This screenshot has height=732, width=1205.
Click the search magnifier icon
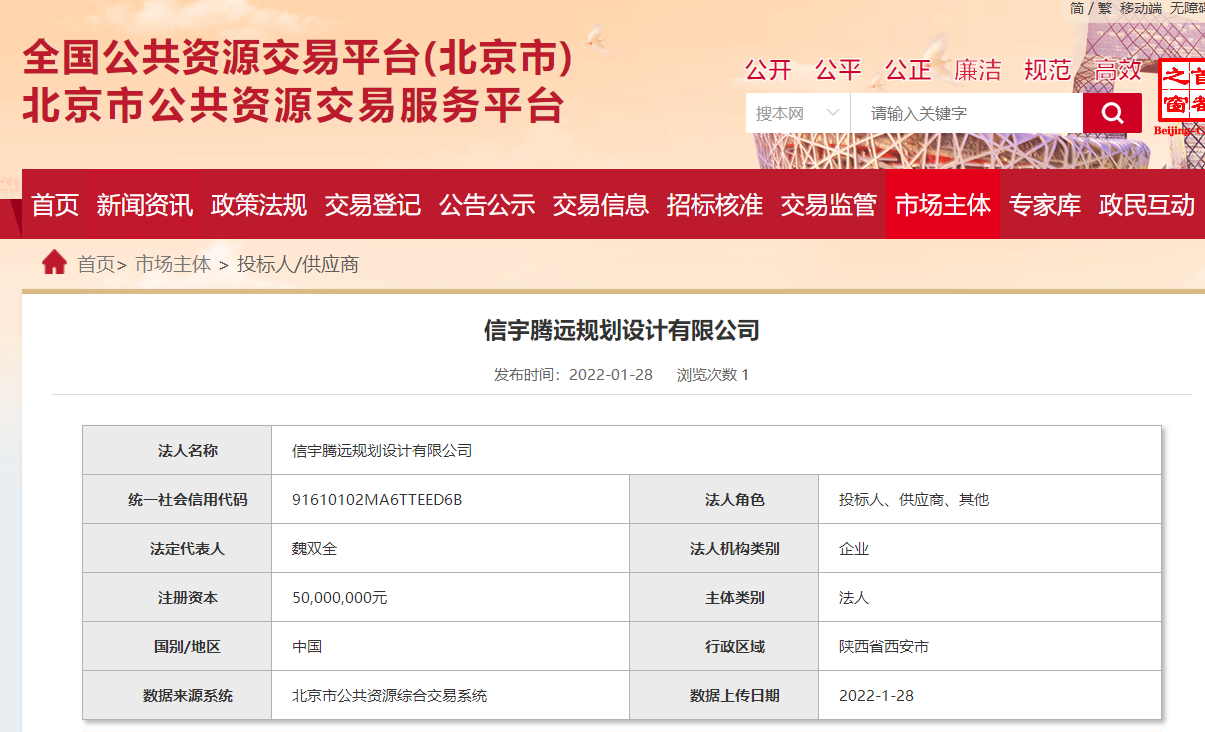pyautogui.click(x=1112, y=112)
